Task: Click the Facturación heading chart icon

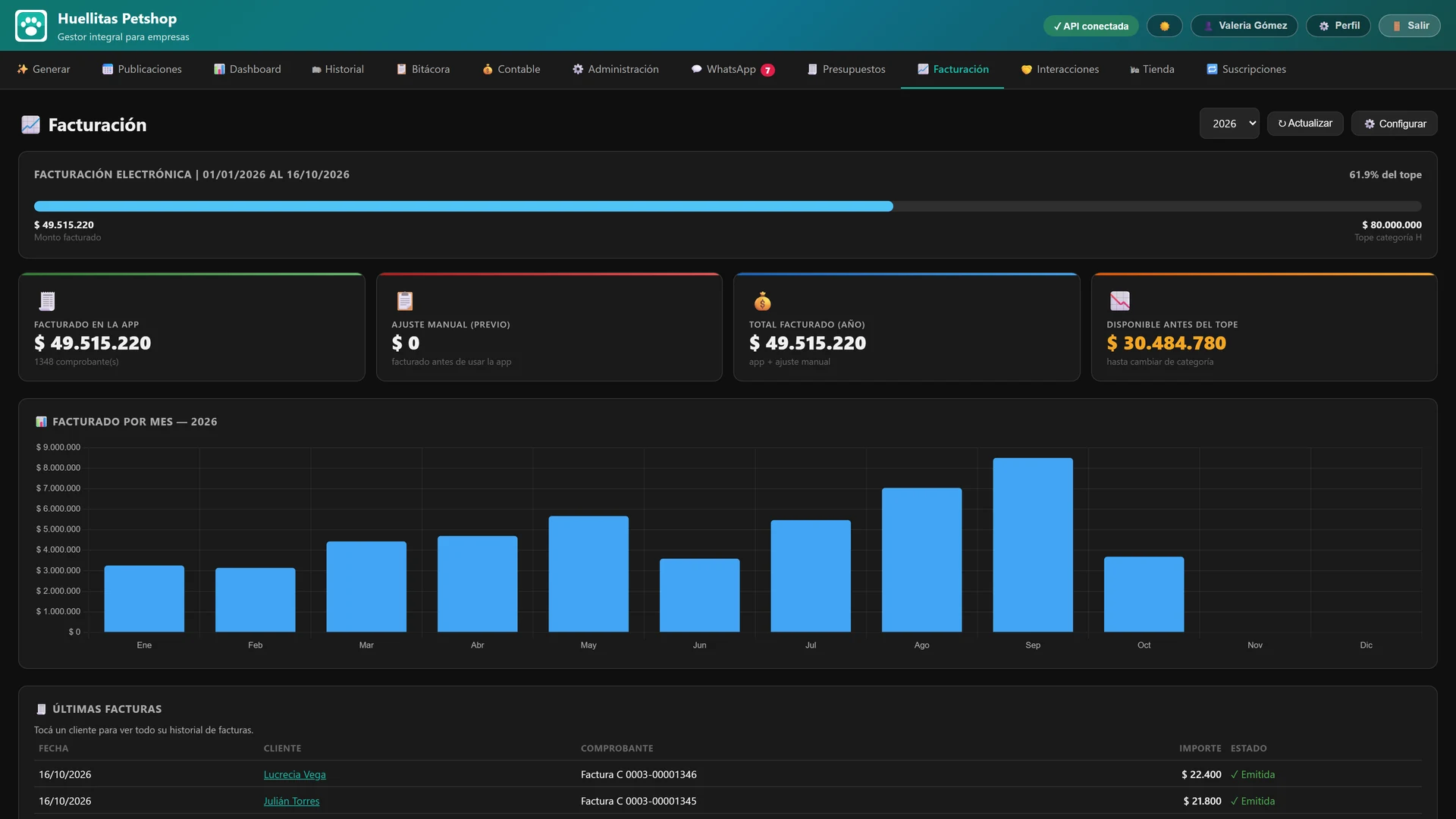Action: [x=30, y=125]
